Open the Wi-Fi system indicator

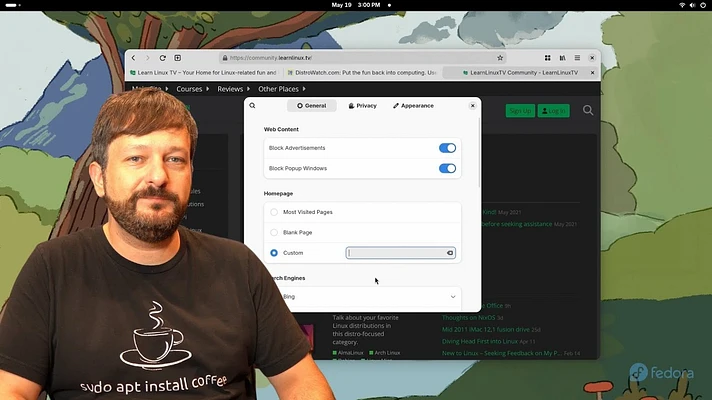tap(682, 5)
